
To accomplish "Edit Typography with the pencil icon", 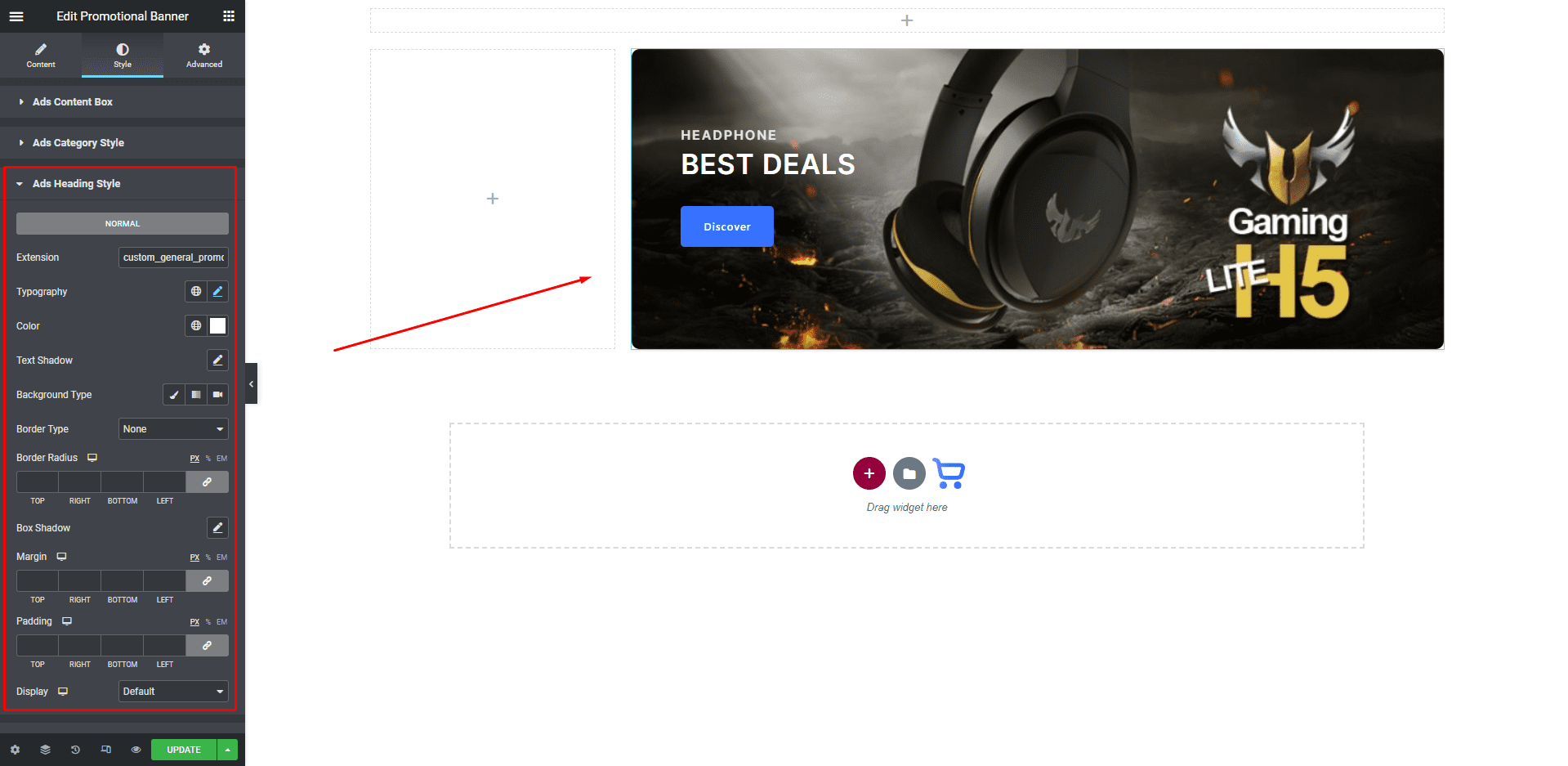I will point(217,292).
